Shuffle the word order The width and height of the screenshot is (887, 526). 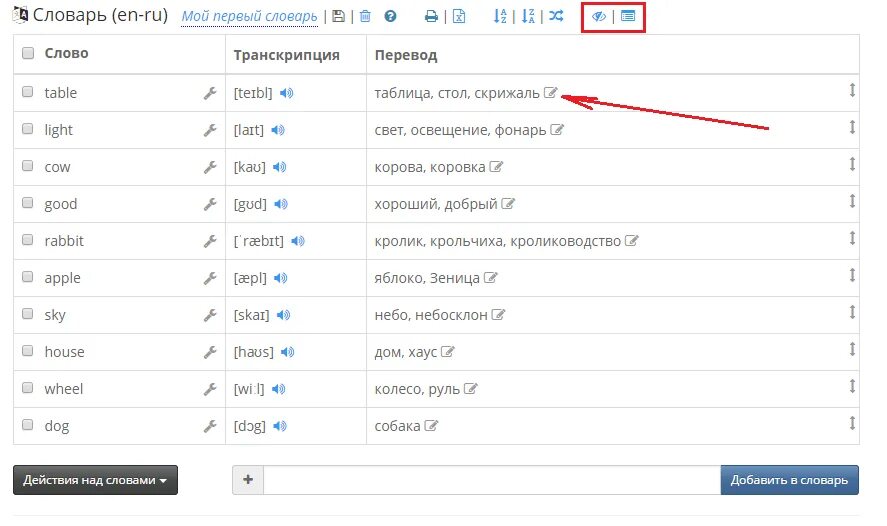click(556, 16)
